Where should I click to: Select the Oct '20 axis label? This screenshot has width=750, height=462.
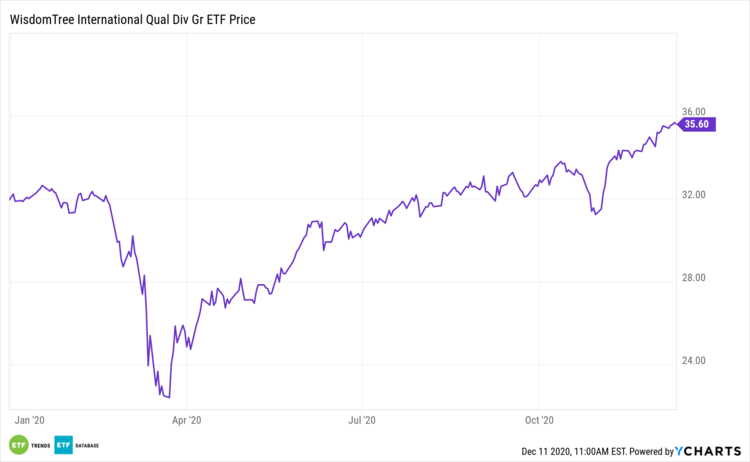point(539,420)
